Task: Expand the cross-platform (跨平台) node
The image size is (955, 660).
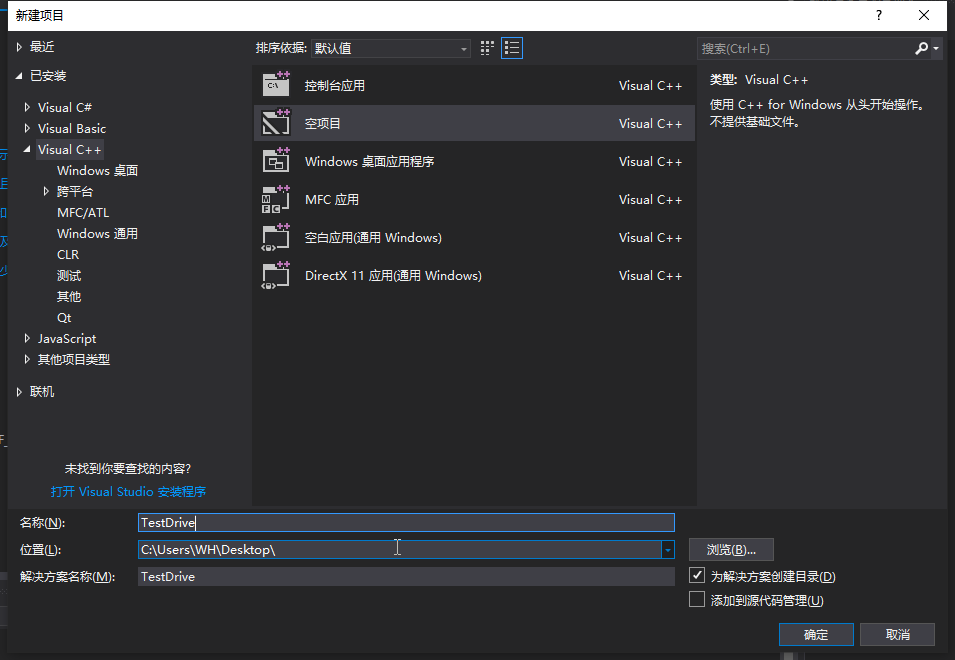Action: (46, 191)
